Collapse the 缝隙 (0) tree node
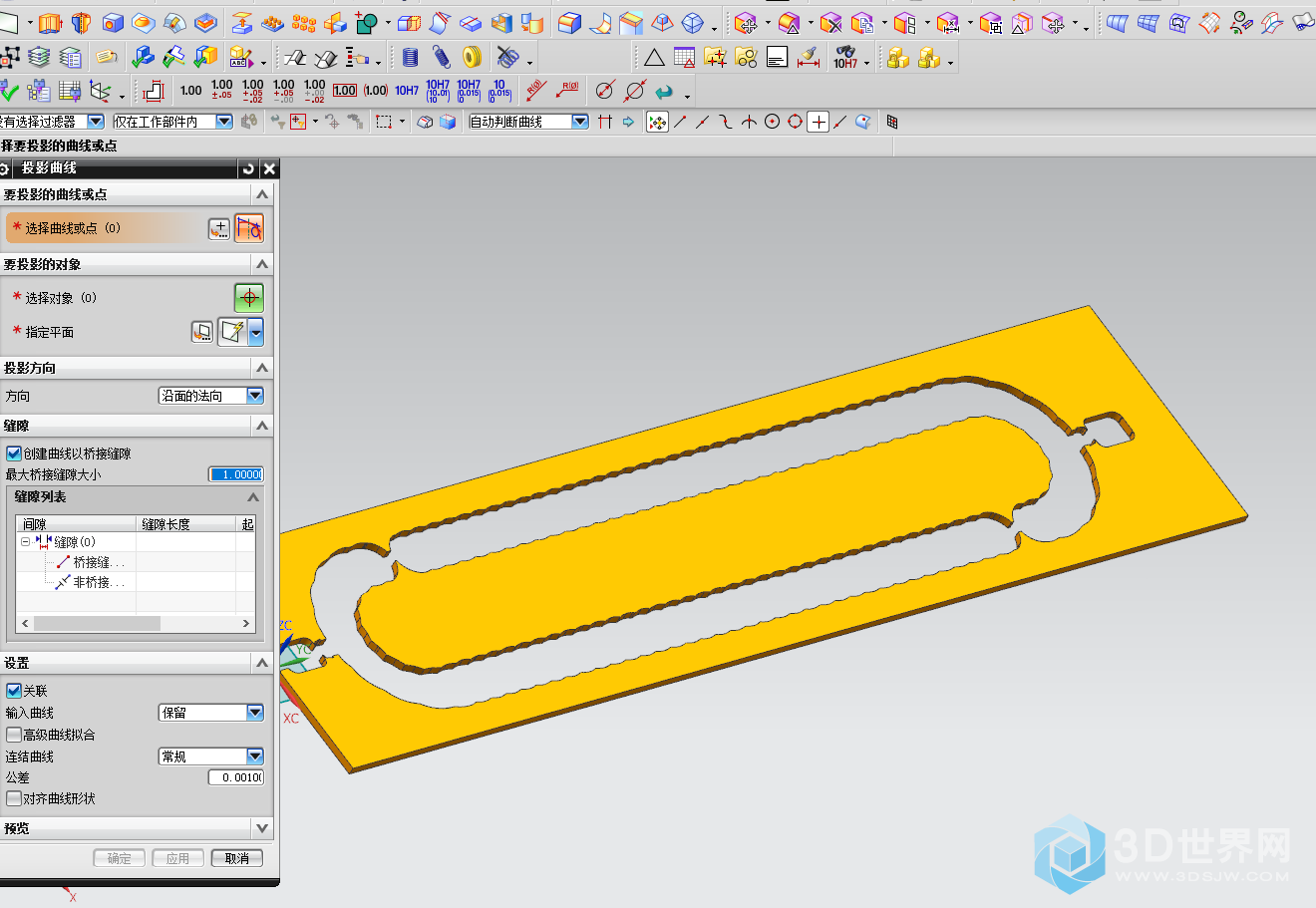 point(25,542)
